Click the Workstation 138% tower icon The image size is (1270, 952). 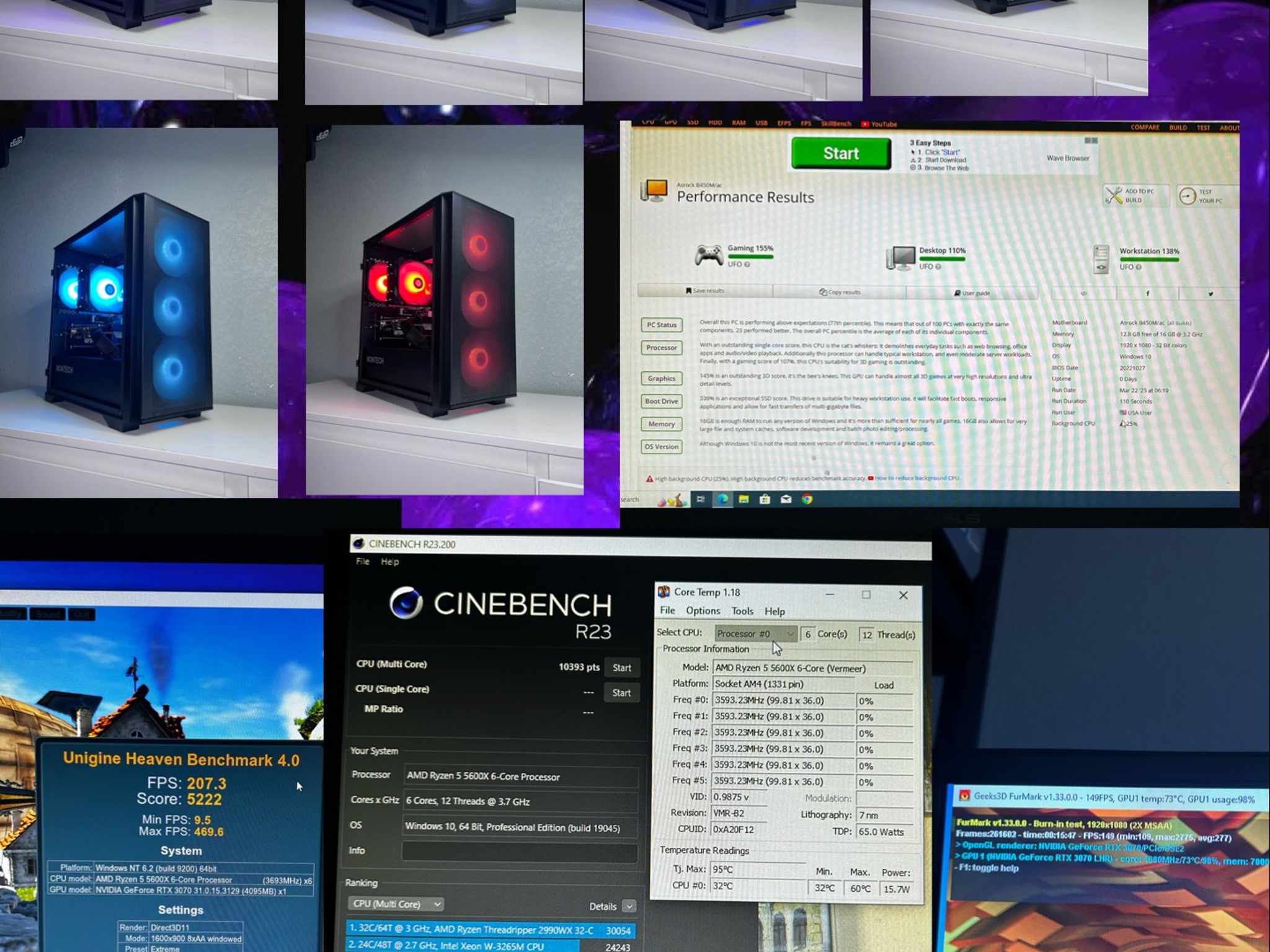pyautogui.click(x=1101, y=259)
